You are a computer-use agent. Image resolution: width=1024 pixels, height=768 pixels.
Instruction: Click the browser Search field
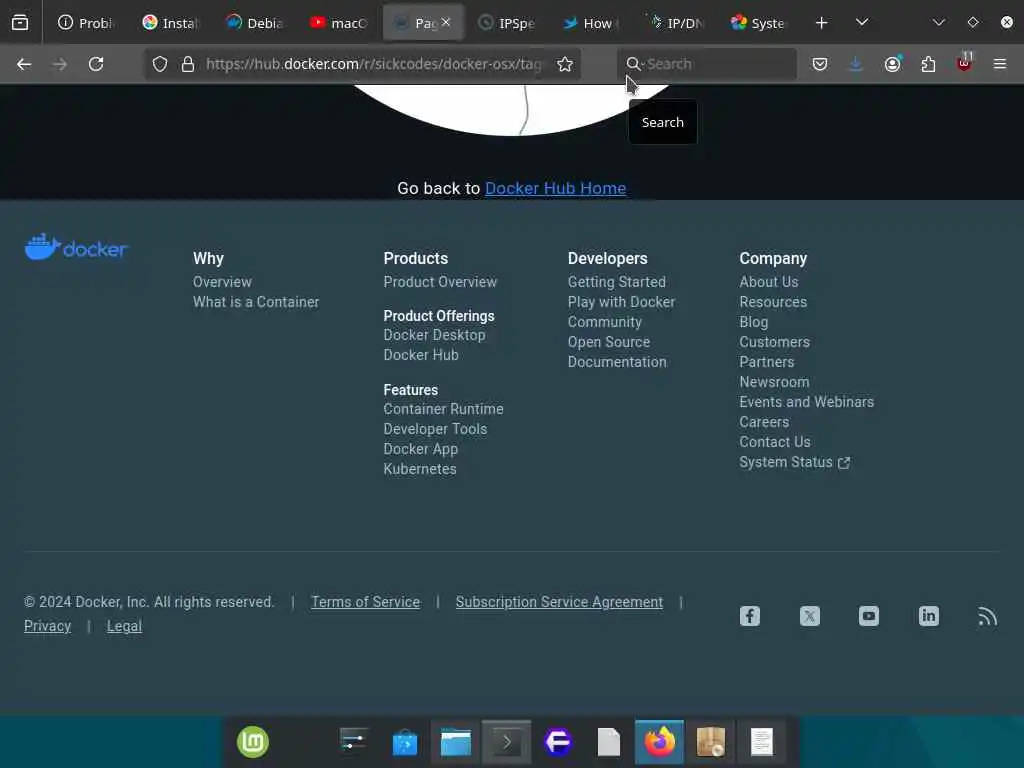click(x=707, y=64)
